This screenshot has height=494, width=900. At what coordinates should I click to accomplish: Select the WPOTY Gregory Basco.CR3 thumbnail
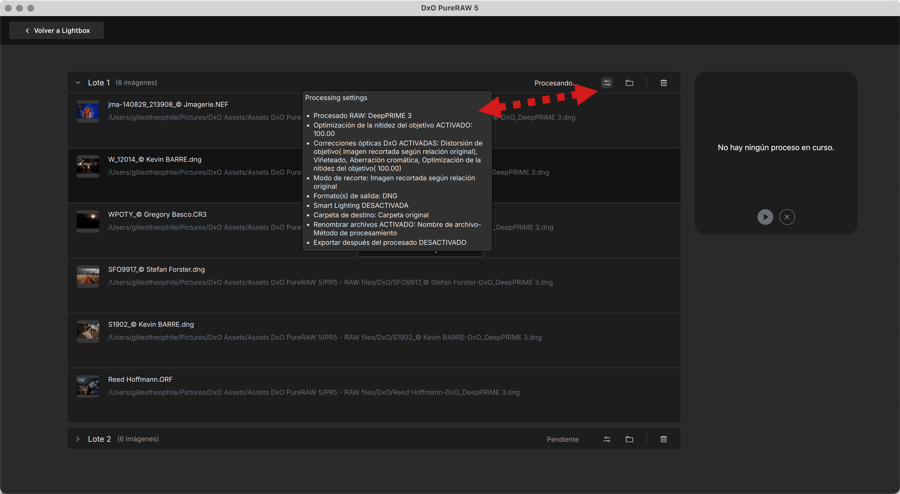pos(88,221)
